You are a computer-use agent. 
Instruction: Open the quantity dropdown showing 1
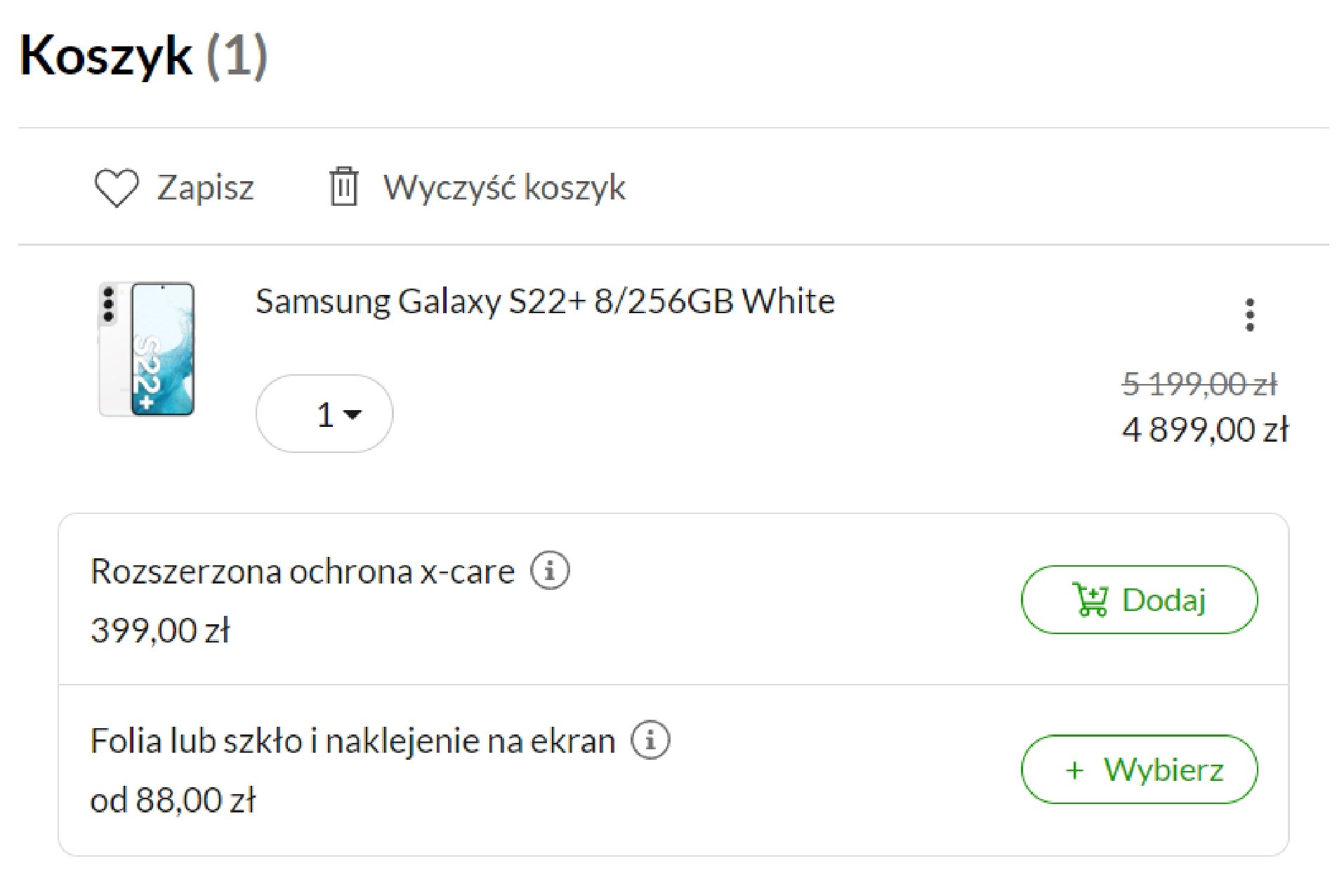324,414
